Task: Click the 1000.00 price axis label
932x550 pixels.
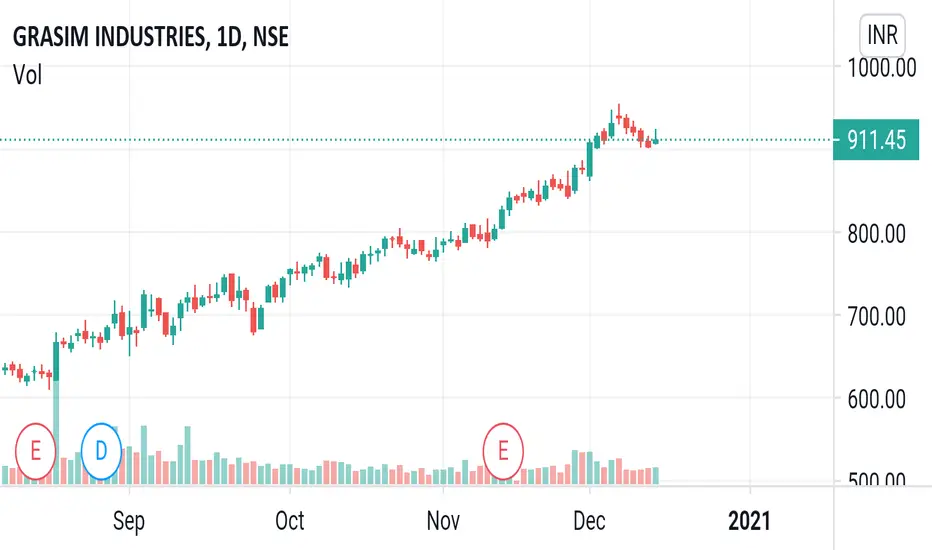Action: coord(881,68)
